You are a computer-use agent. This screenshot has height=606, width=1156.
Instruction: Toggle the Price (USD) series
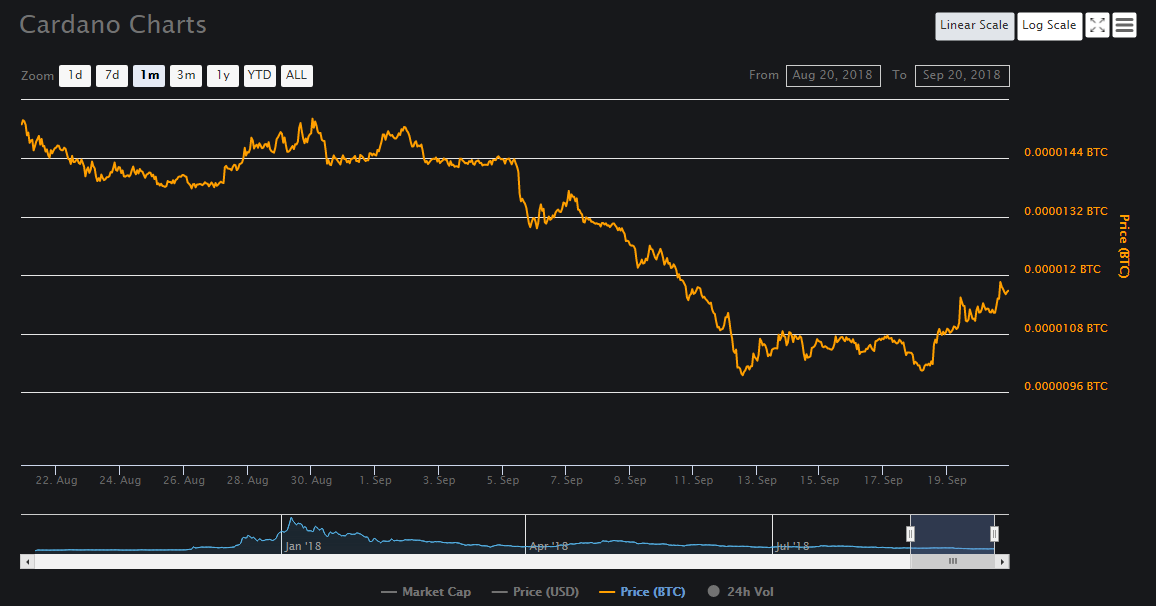[535, 592]
